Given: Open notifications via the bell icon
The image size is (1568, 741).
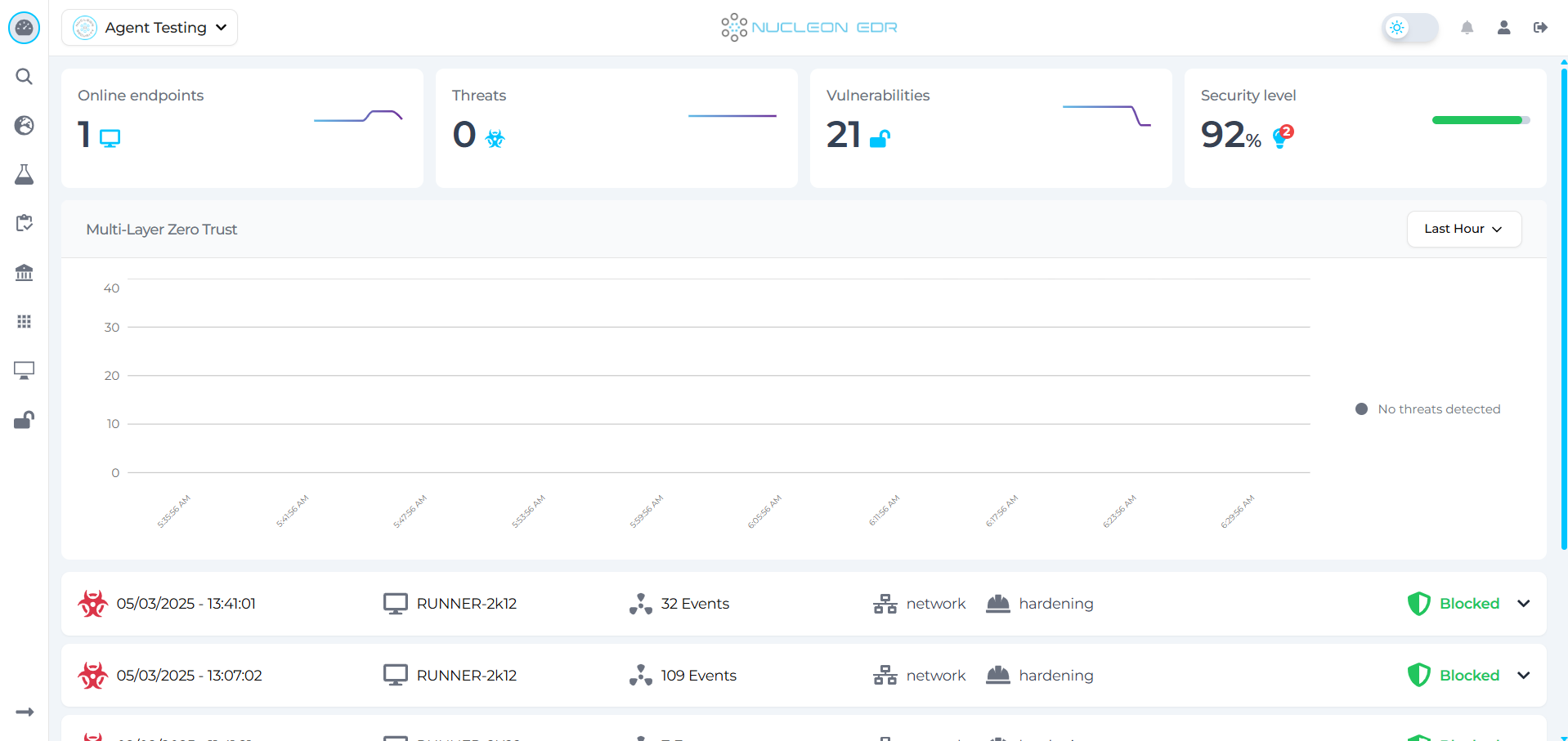Looking at the screenshot, I should tap(1467, 27).
